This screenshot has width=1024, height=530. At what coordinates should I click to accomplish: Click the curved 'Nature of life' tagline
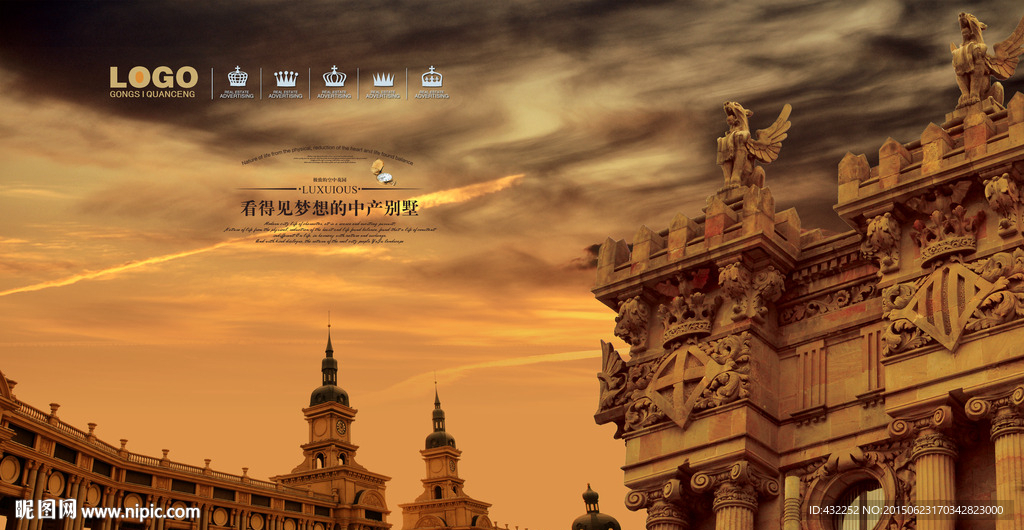pos(327,154)
